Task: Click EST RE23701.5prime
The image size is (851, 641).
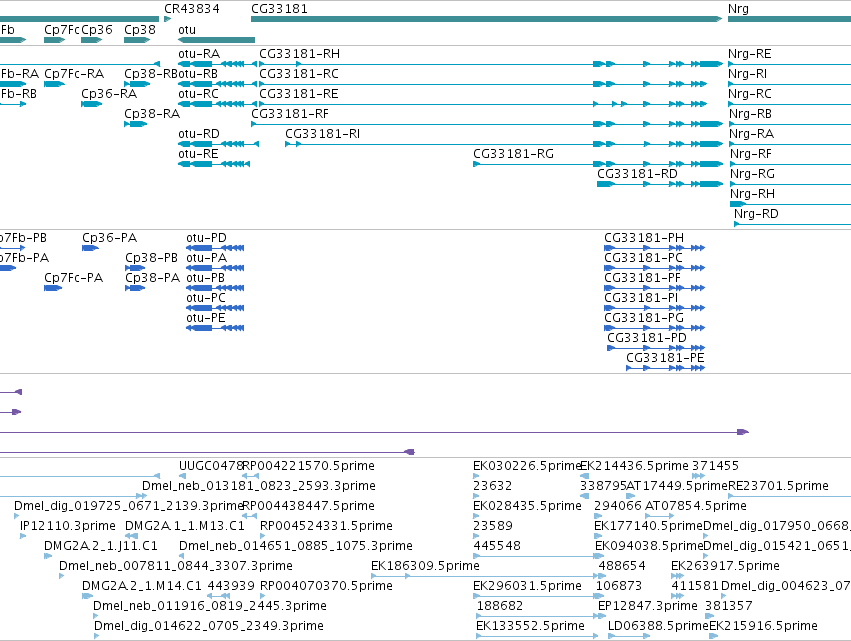Action: click(778, 486)
